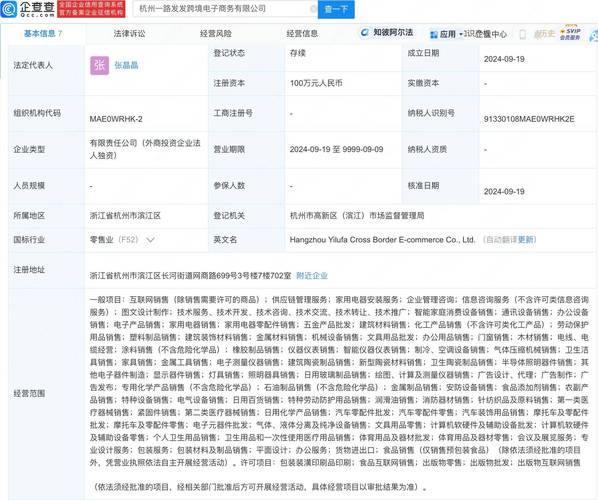Click the Qcc.com logo icon

click(8, 9)
